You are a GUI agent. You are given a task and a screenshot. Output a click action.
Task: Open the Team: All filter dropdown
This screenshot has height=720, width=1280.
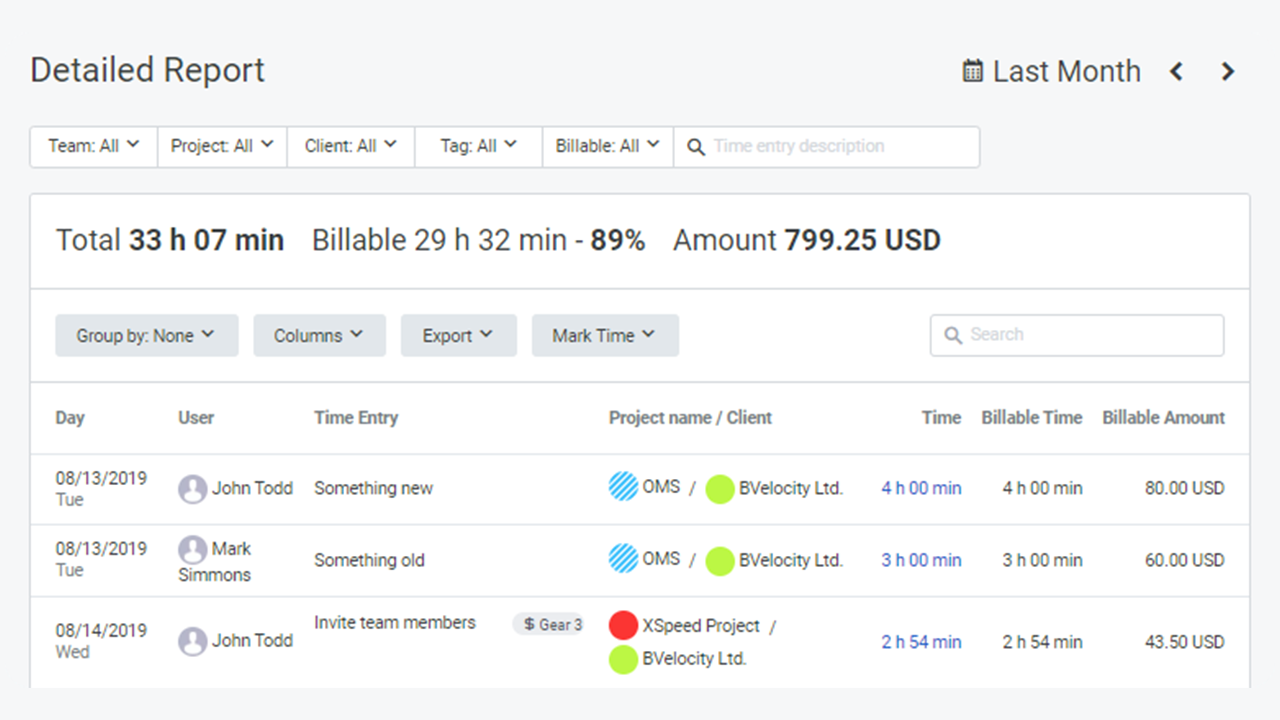[93, 146]
